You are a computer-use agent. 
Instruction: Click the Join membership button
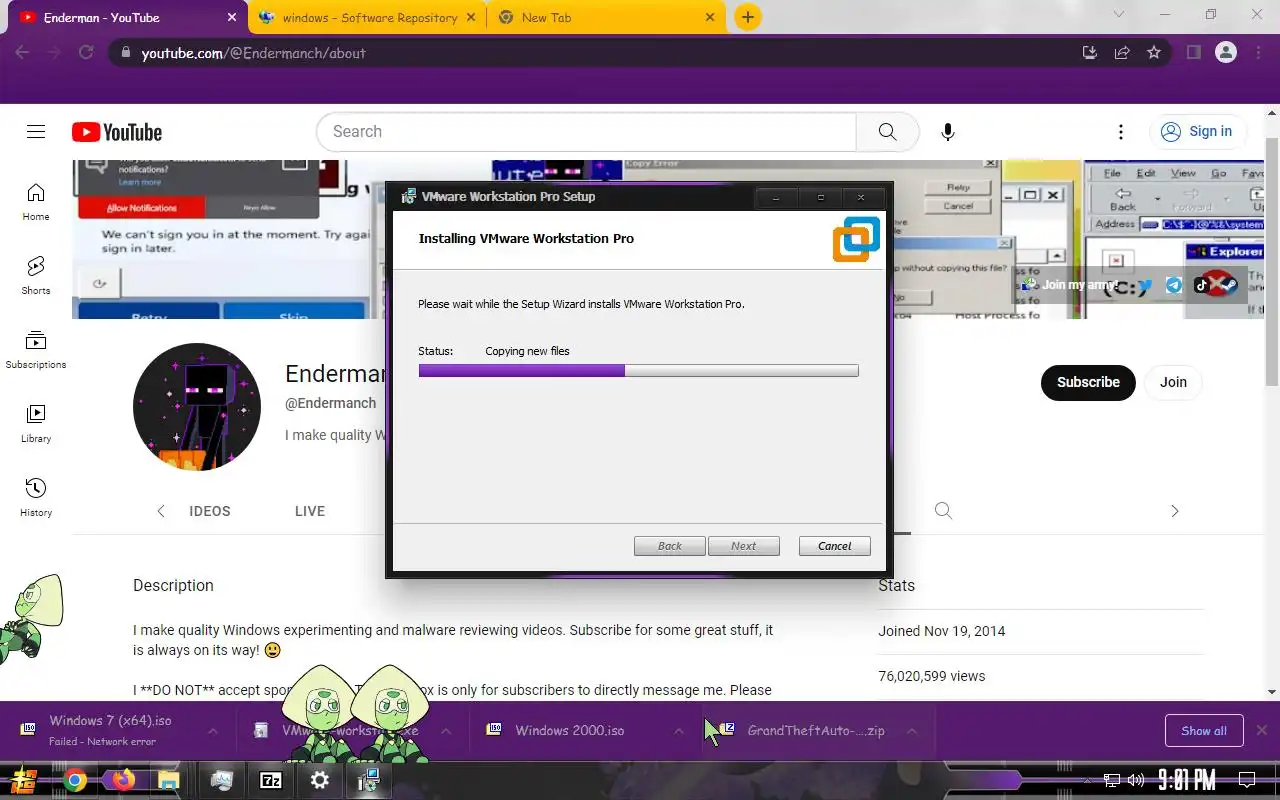tap(1173, 382)
